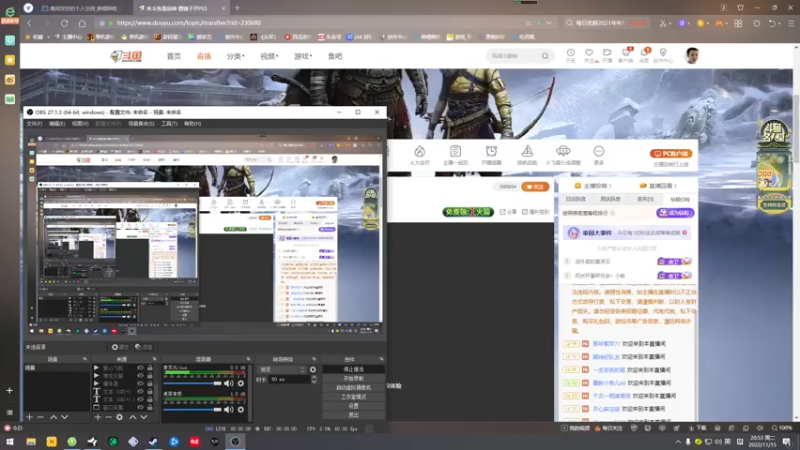Screen dimensions: 800x450
Task: Open OBS audio mixer first channel gear
Action: [x=241, y=383]
